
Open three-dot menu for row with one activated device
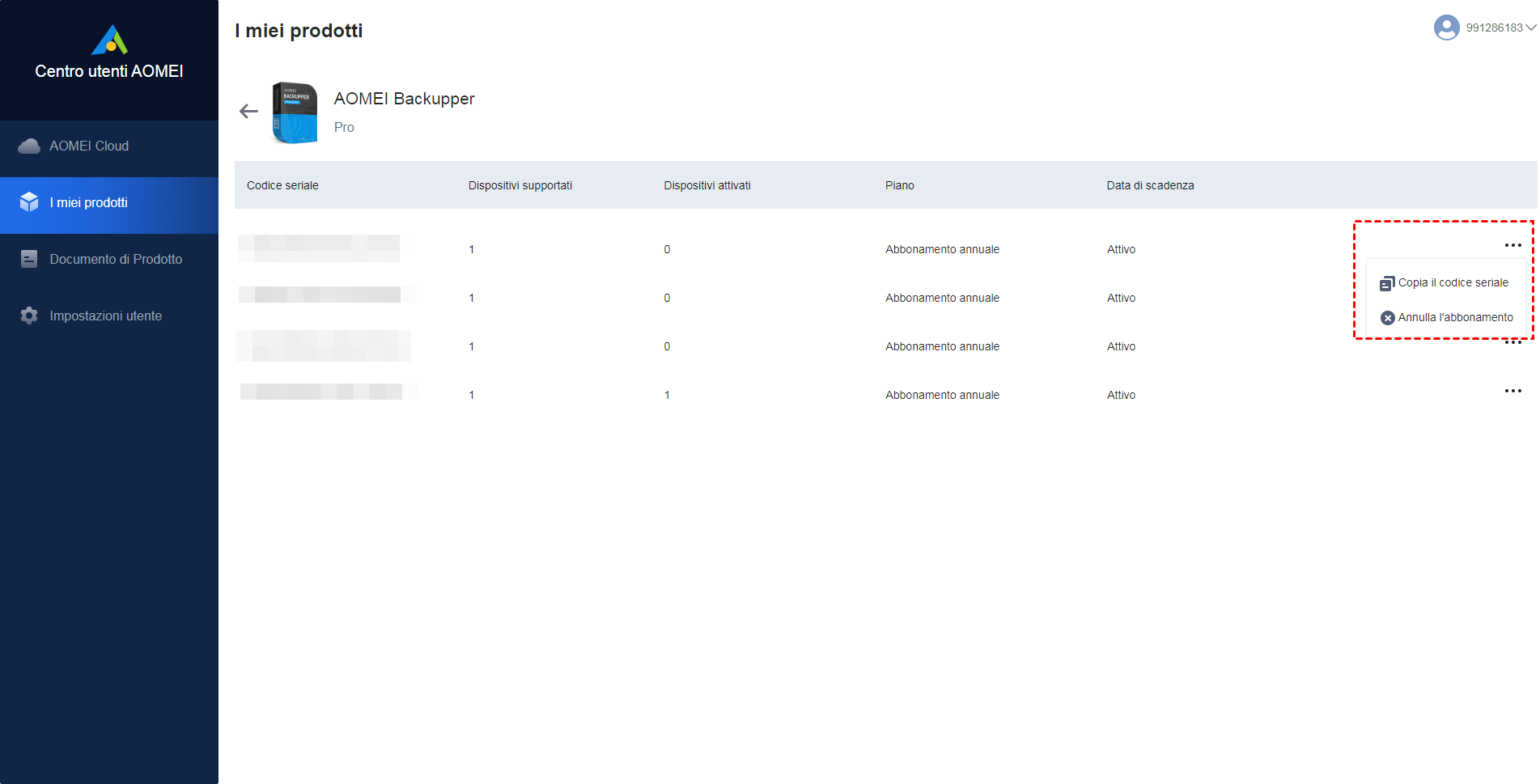(1512, 391)
